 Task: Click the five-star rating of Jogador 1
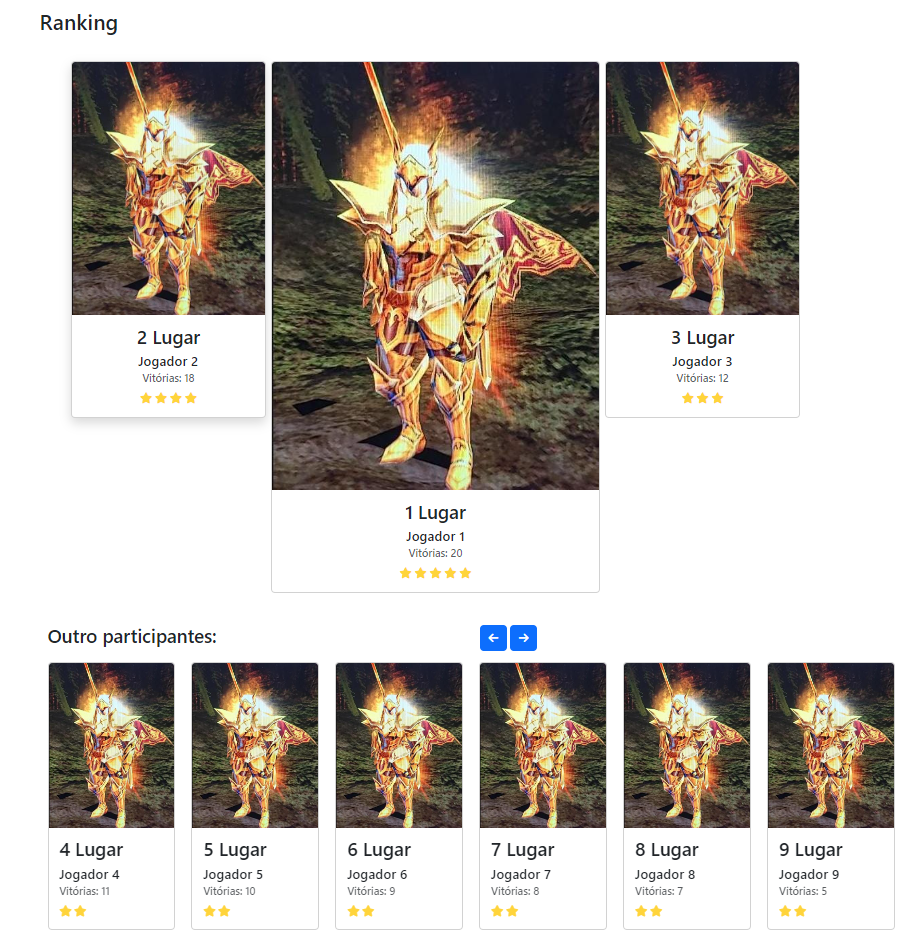(435, 574)
